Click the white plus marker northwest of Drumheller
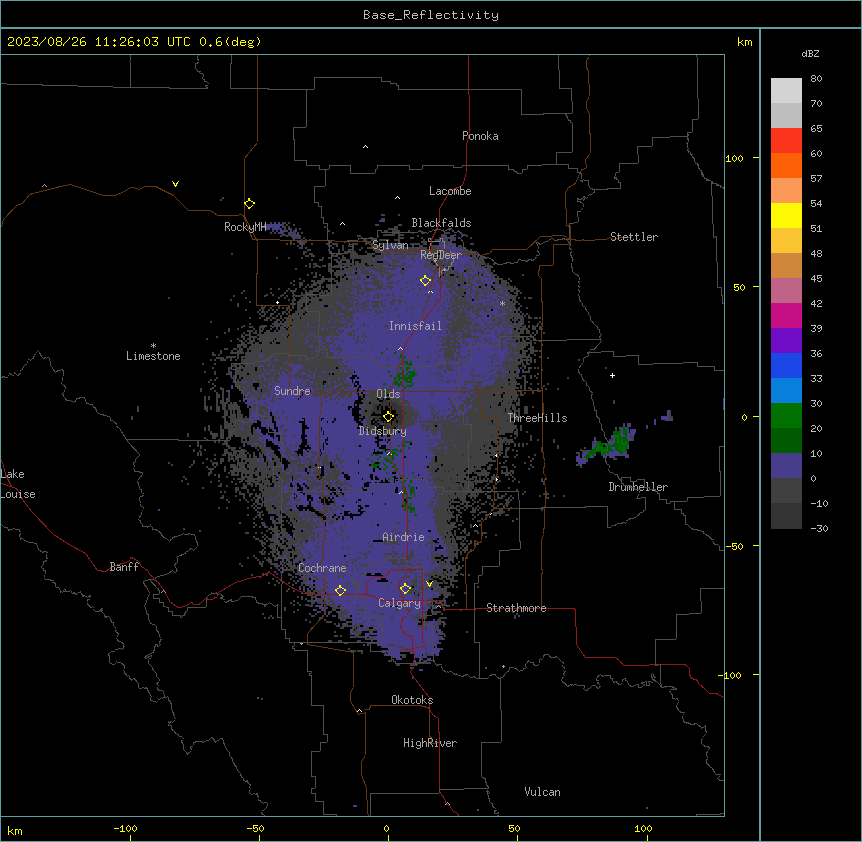 [612, 375]
